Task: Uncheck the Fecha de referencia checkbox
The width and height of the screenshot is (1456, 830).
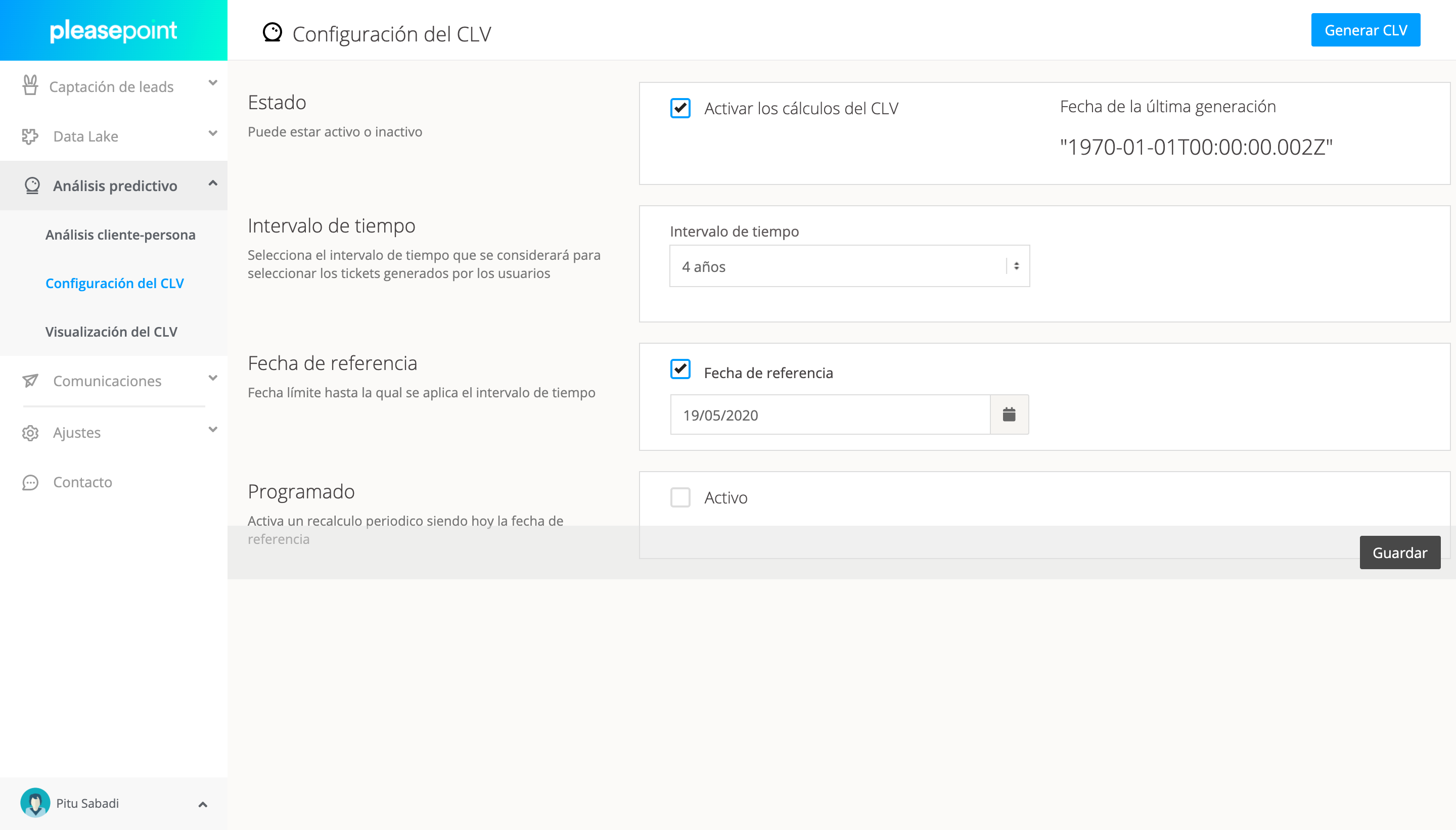Action: coord(680,370)
